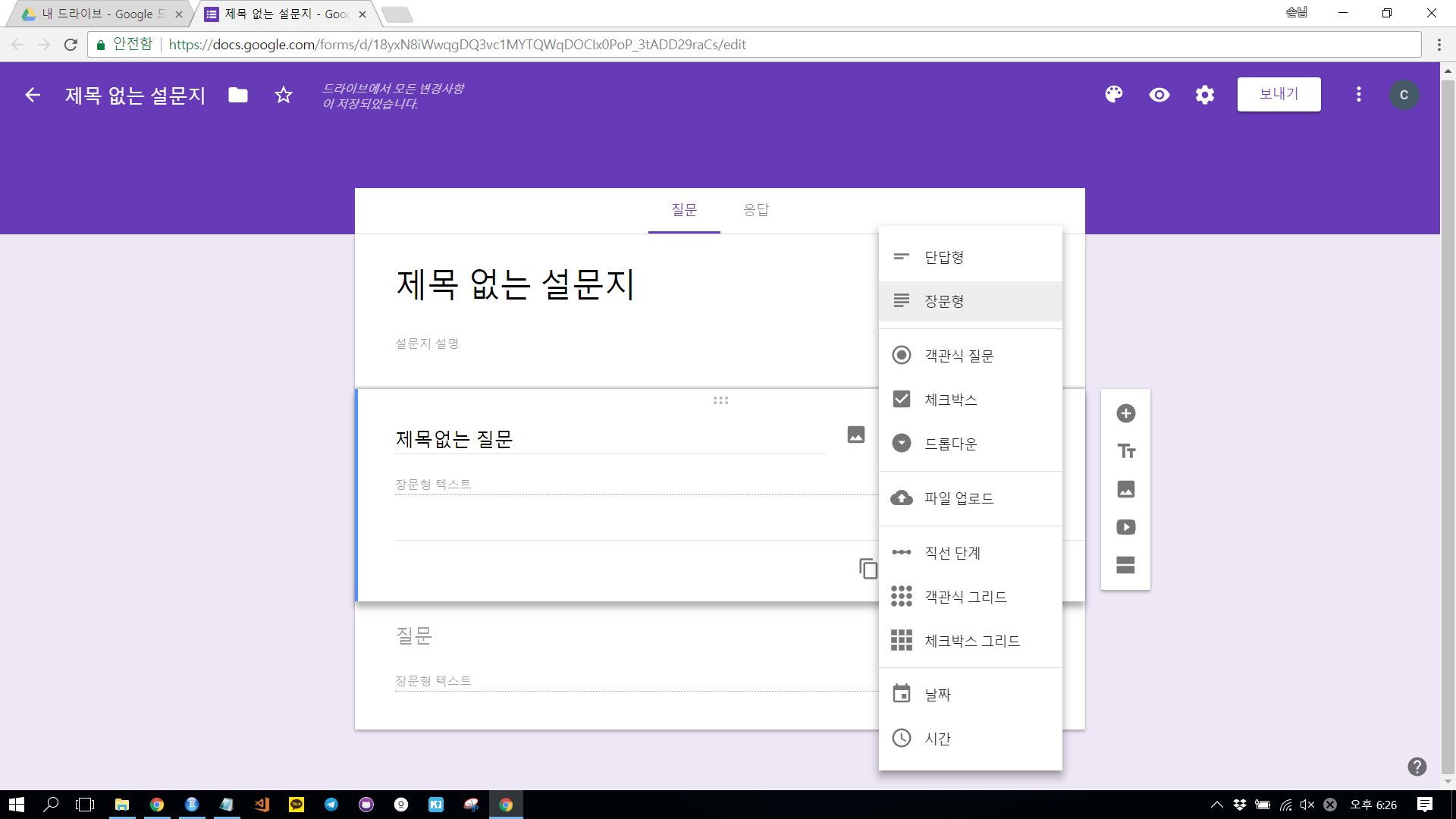
Task: Choose 체크박스 checkbox question type
Action: (x=950, y=400)
